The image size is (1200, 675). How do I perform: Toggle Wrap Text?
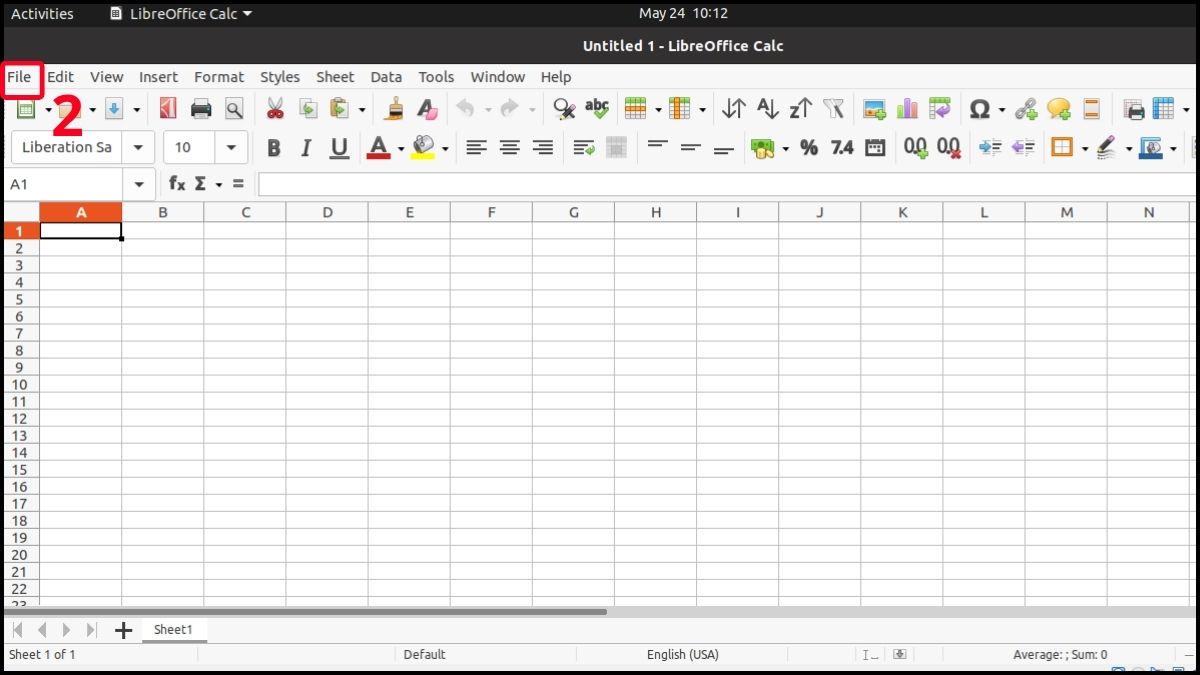(584, 148)
